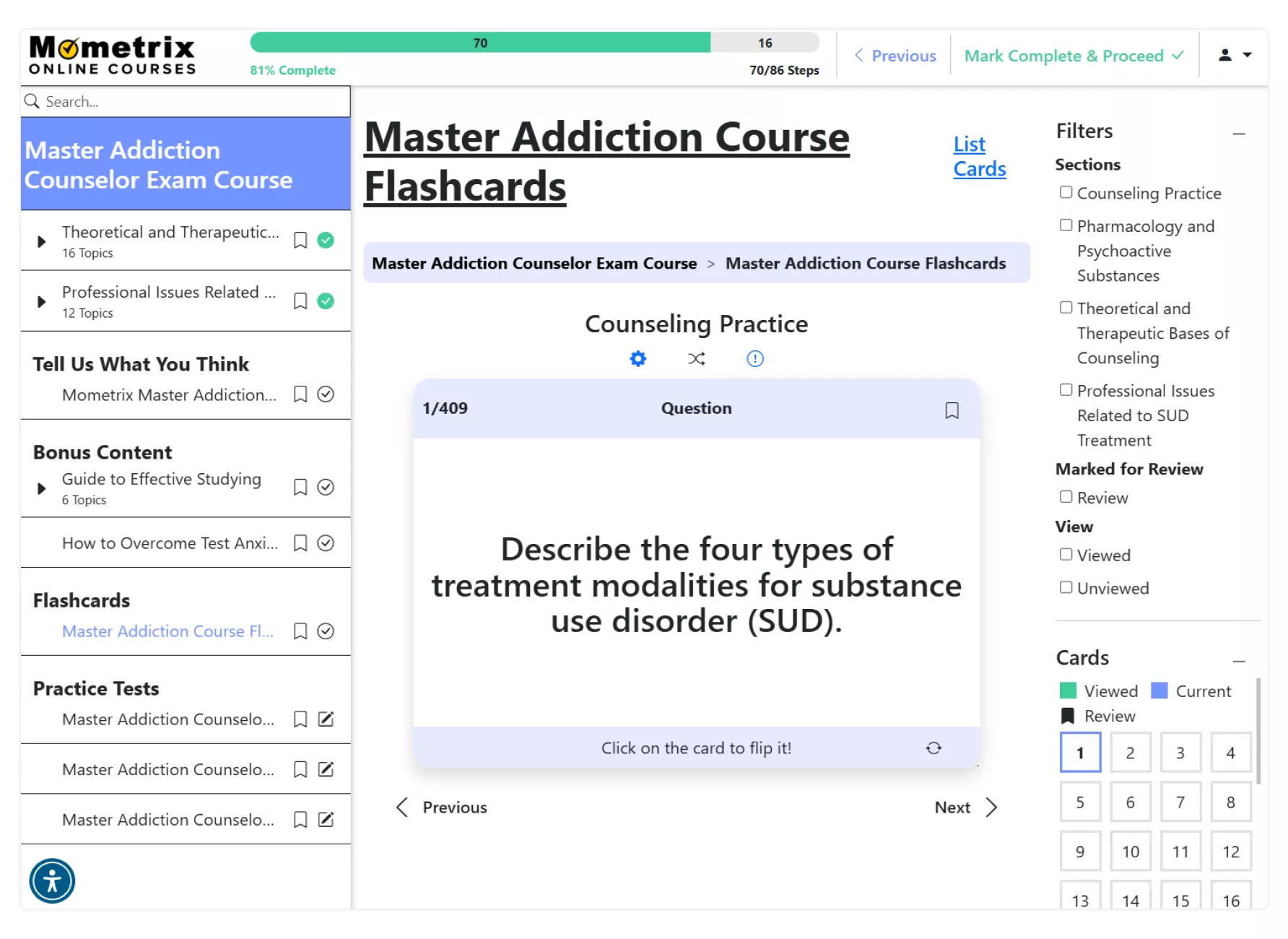Open the accessibility widget button
The height and width of the screenshot is (939, 1288).
[52, 881]
